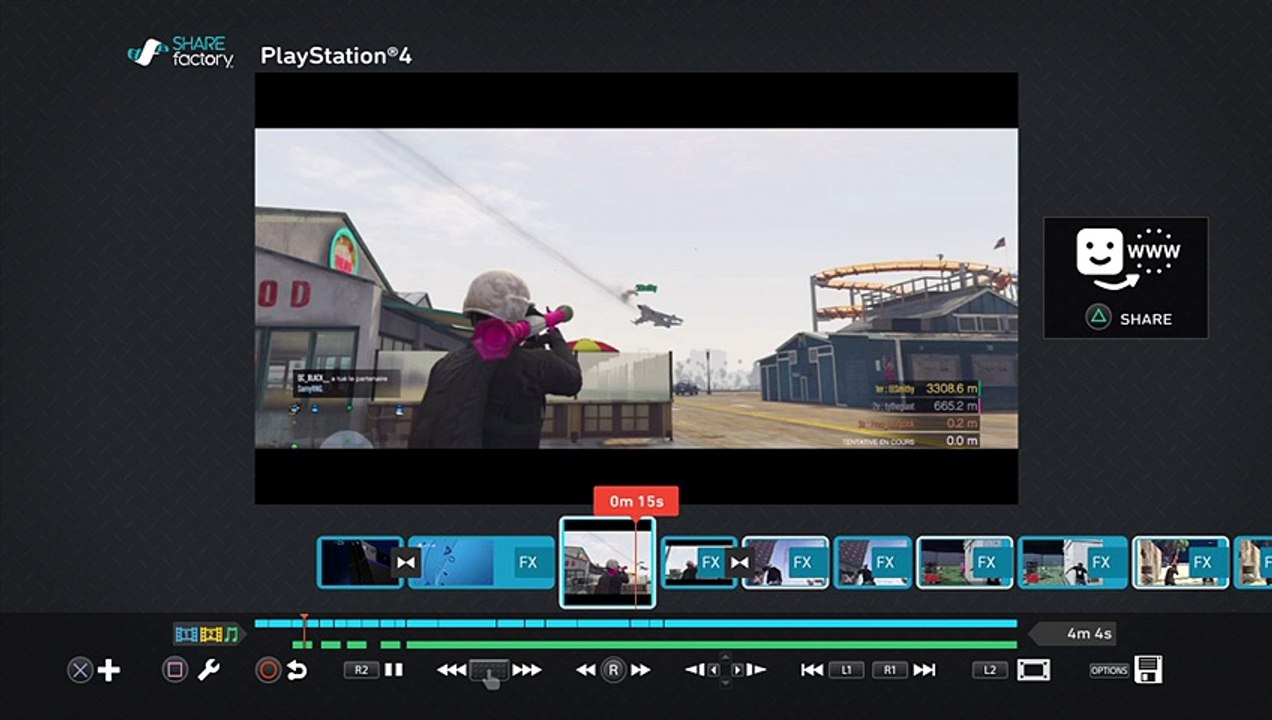This screenshot has width=1272, height=720.
Task: Open FX on the sixth clip
Action: point(885,563)
